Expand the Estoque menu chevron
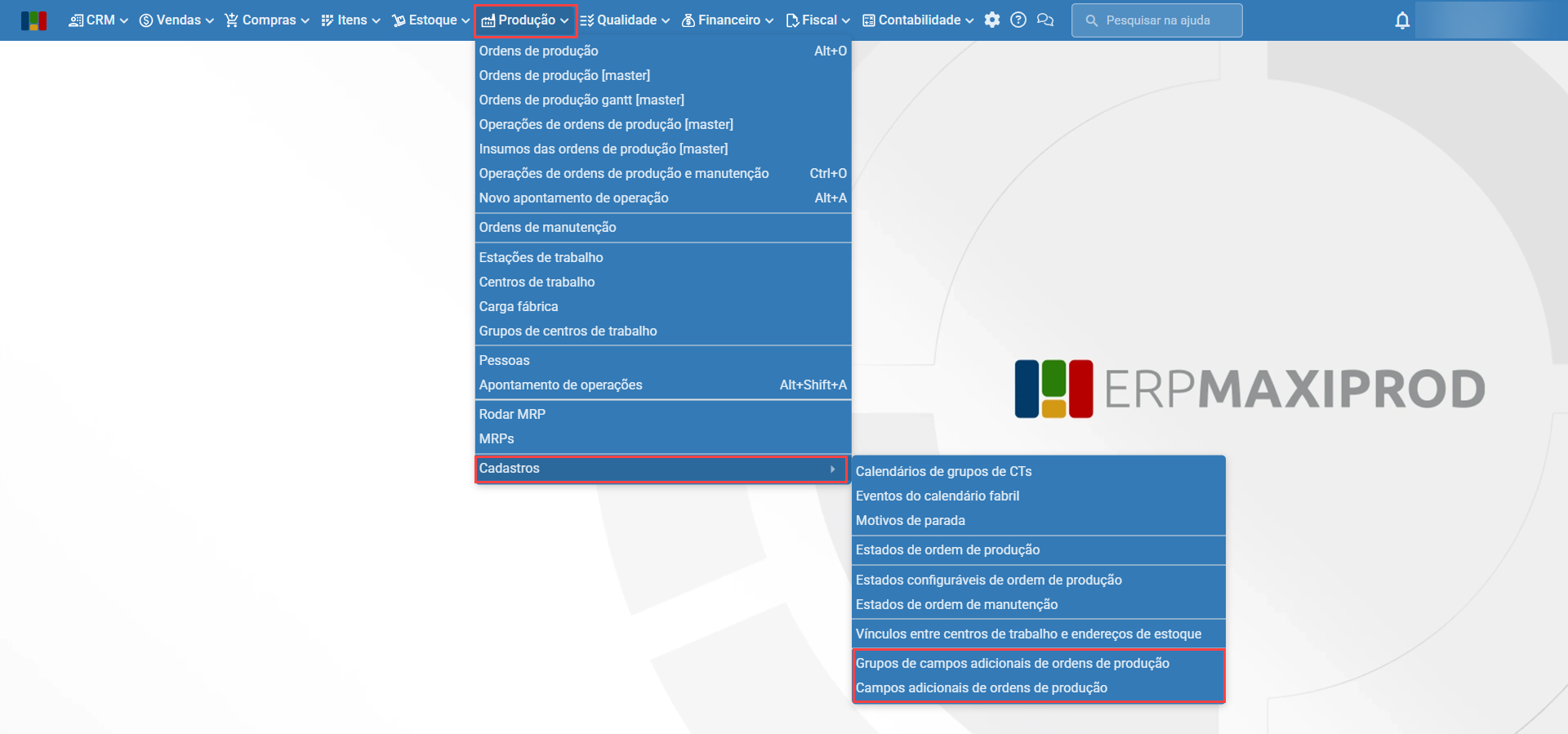Image resolution: width=1568 pixels, height=734 pixels. coord(465,20)
